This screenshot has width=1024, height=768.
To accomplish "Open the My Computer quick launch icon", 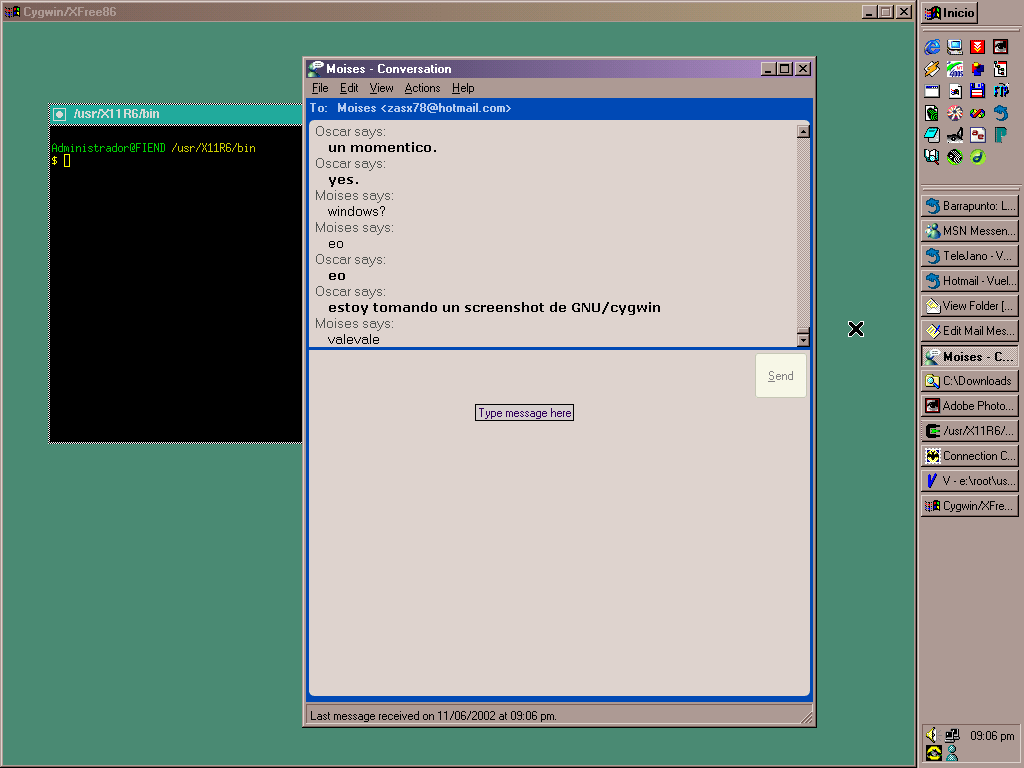I will tap(955, 47).
